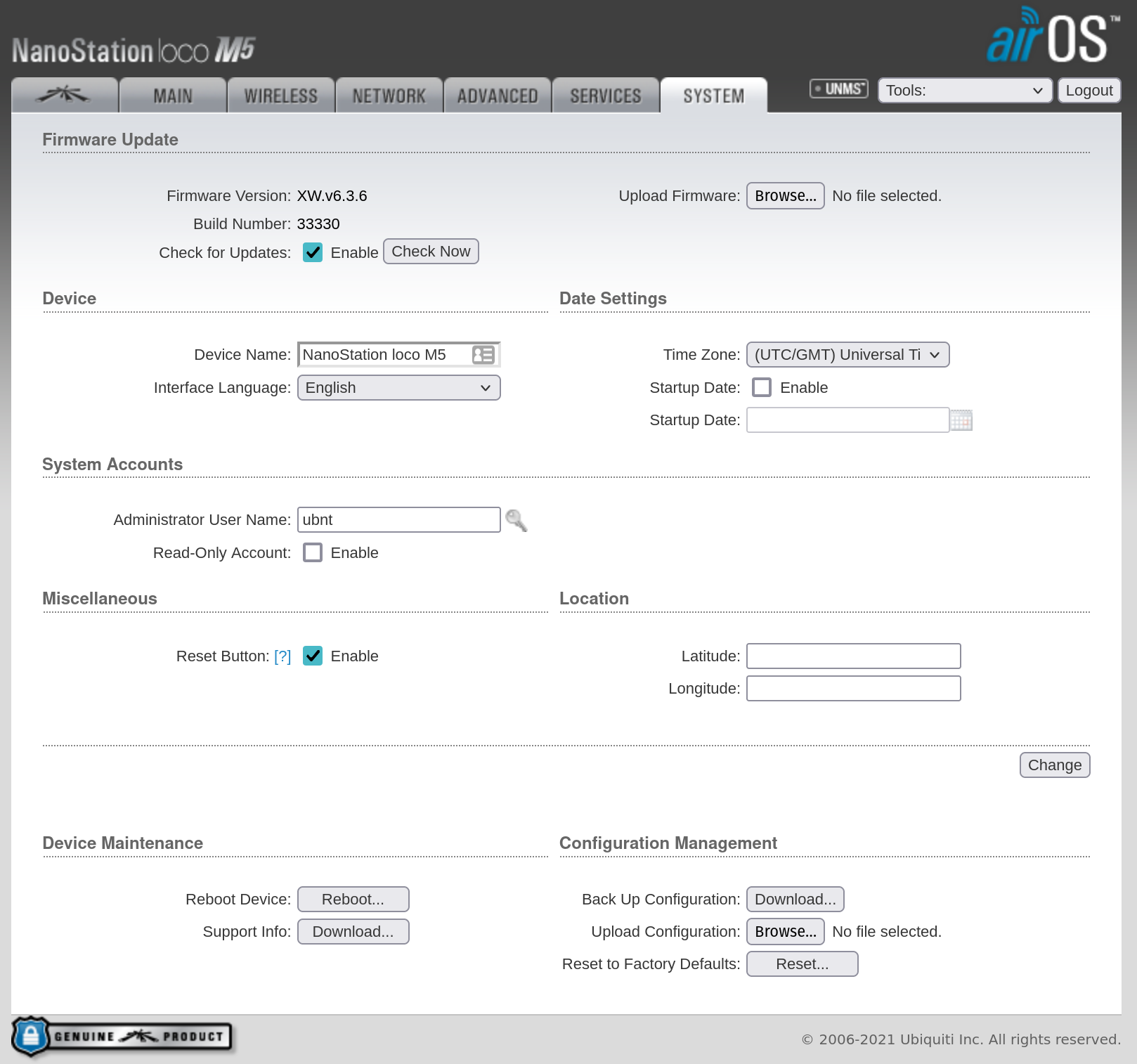Open the Interface Language dropdown
Image resolution: width=1137 pixels, height=1064 pixels.
[398, 388]
